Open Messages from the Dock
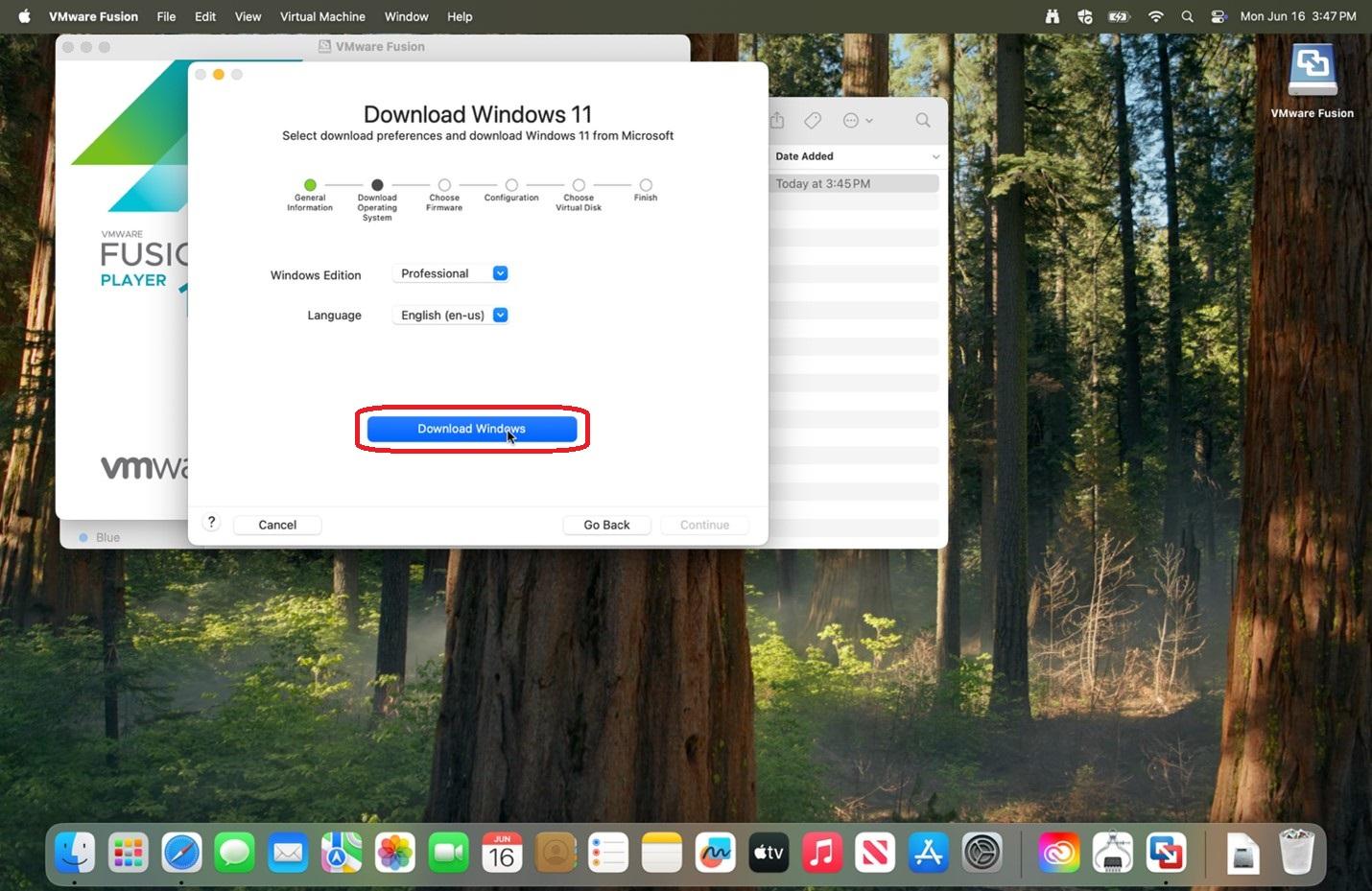This screenshot has height=891, width=1372. tap(235, 852)
